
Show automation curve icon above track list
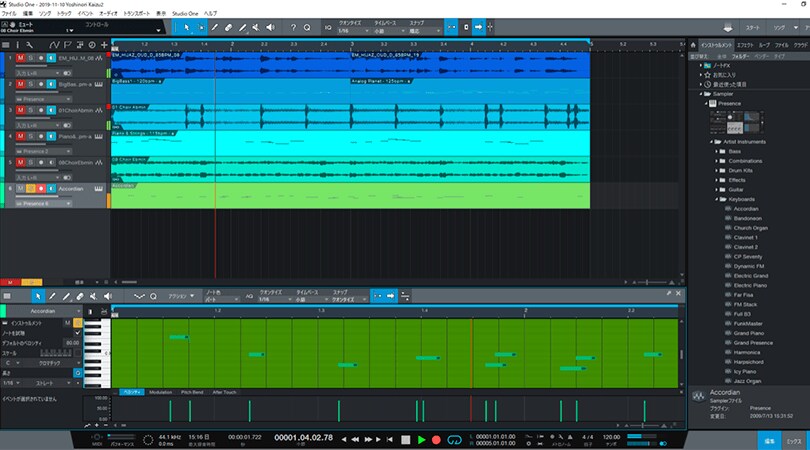pos(54,45)
